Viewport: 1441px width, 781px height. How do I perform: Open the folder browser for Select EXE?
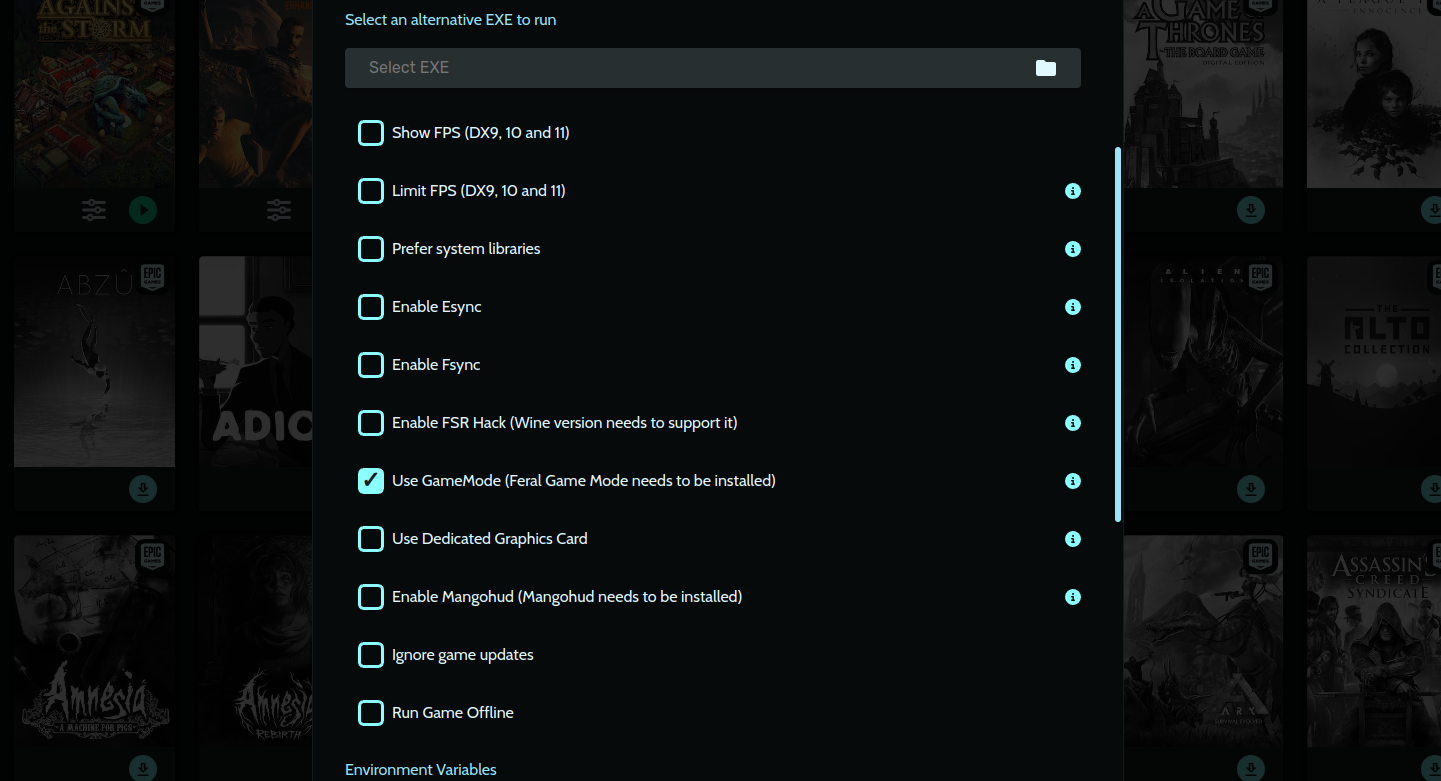pyautogui.click(x=1046, y=67)
